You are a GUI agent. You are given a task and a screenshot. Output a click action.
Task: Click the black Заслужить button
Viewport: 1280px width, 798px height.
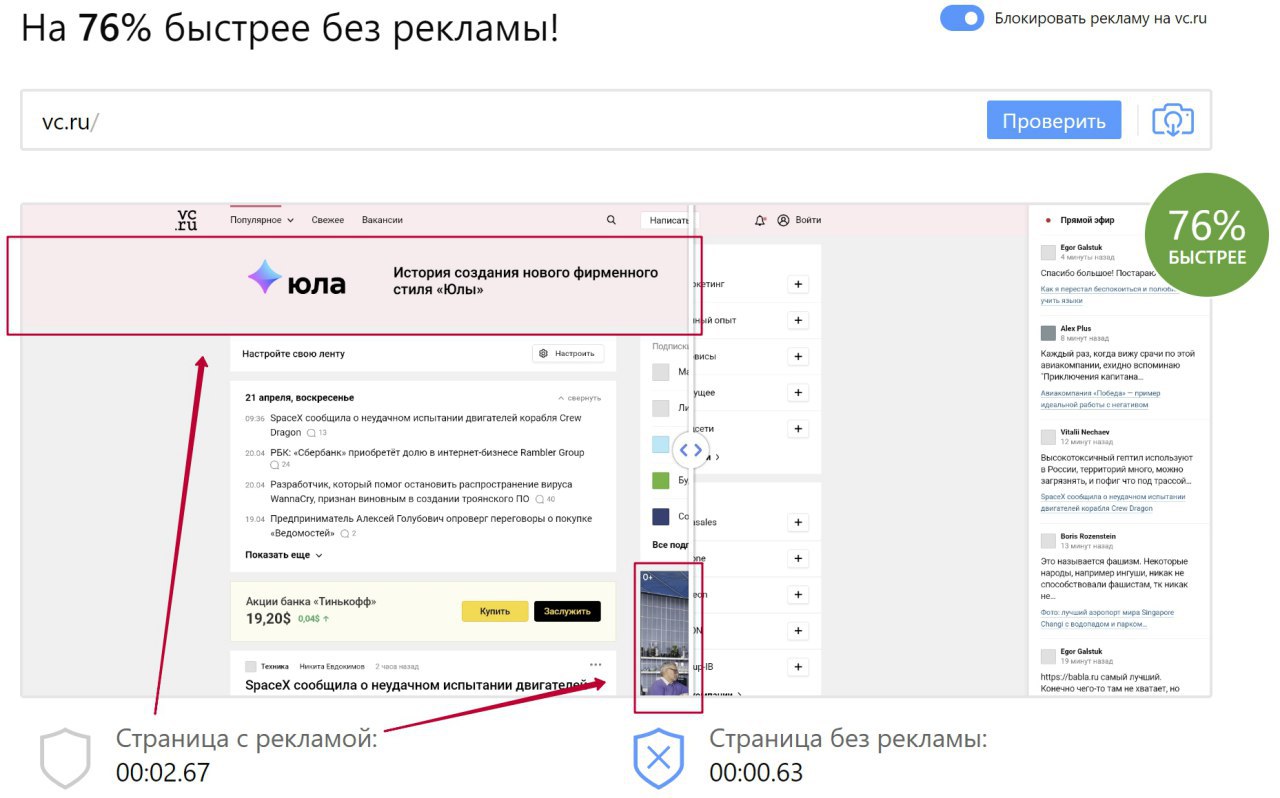(567, 611)
